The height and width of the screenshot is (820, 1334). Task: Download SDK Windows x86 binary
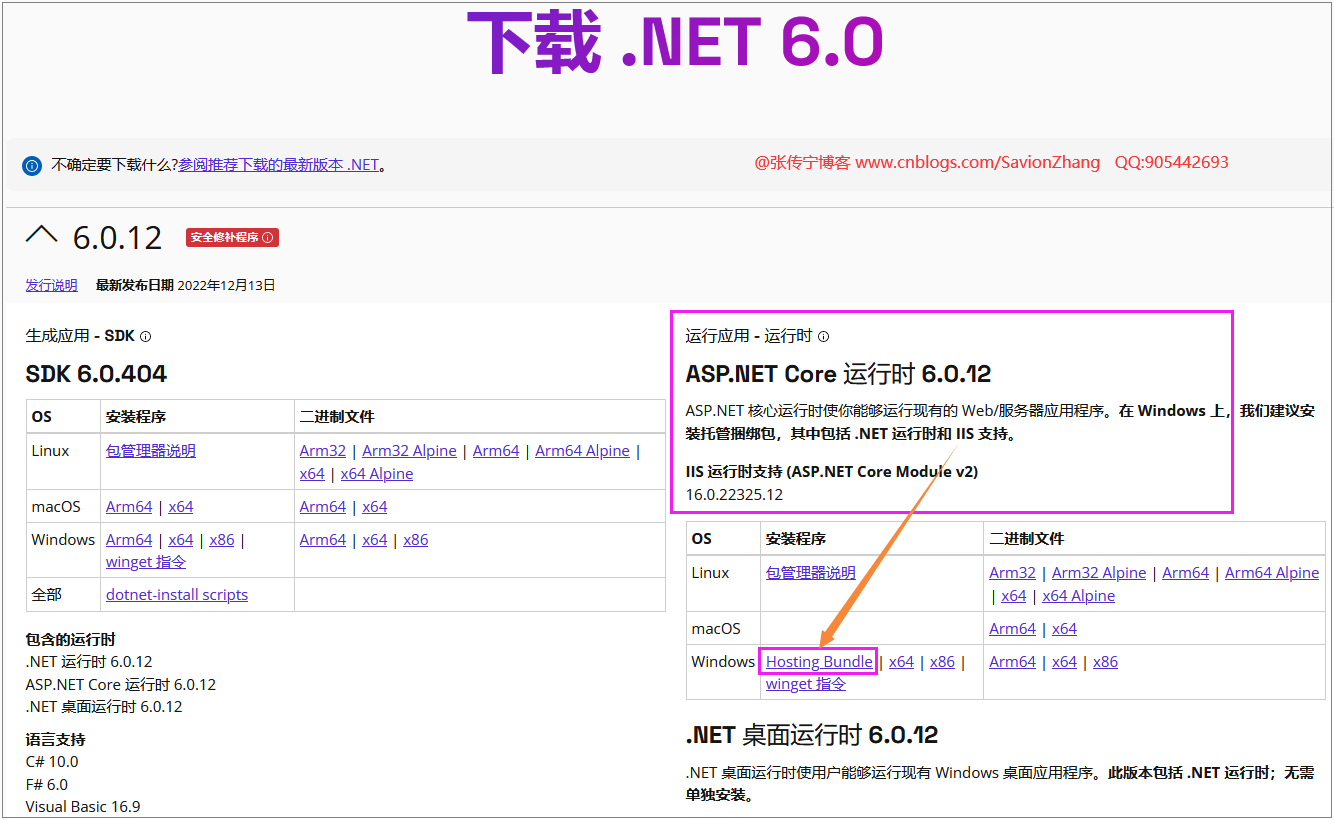[415, 540]
